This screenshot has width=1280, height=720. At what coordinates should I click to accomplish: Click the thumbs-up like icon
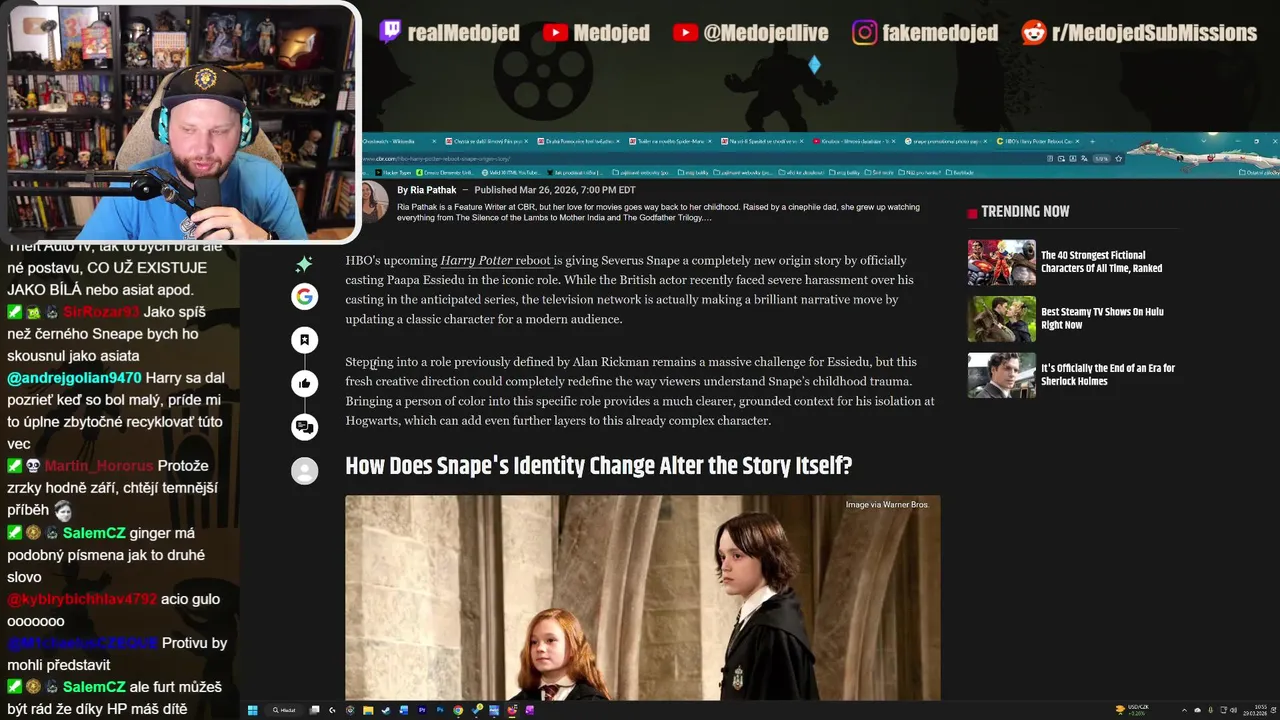(x=305, y=383)
